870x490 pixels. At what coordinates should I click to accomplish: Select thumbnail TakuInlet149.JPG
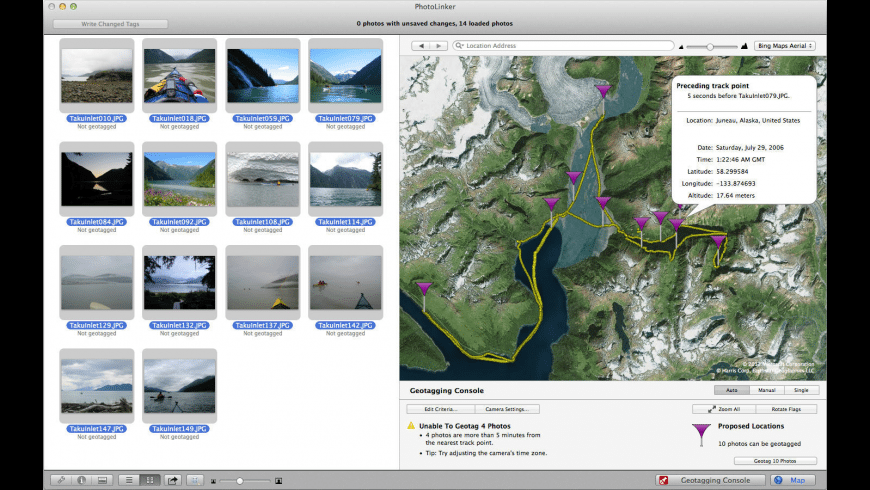tap(180, 386)
